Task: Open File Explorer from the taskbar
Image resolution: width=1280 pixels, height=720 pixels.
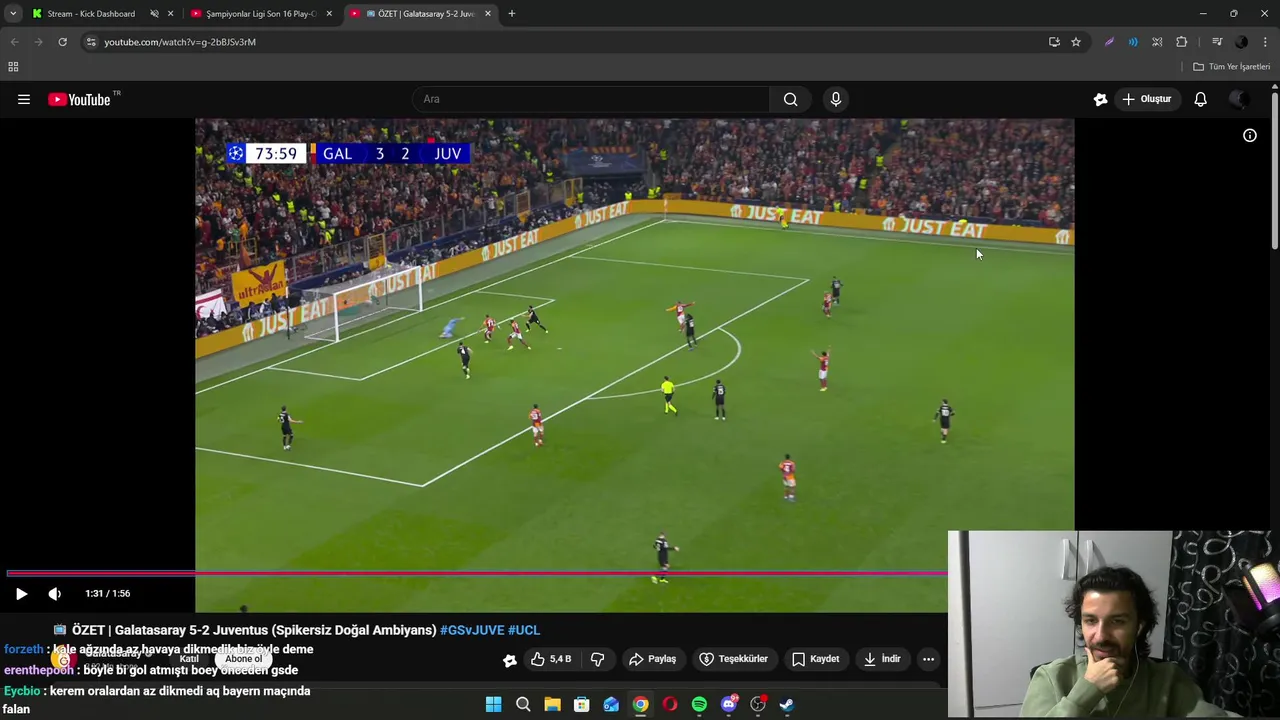Action: click(552, 704)
